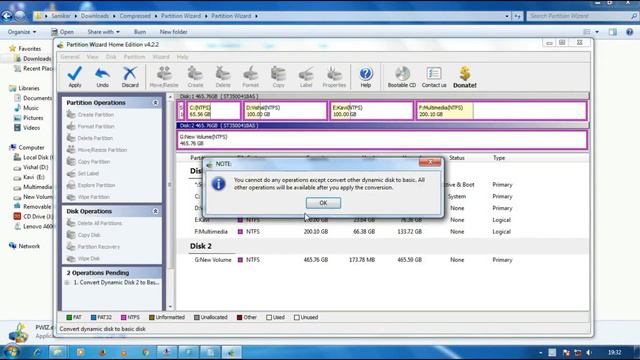Click the Copy toolbar icon
The image size is (640, 360).
(278, 74)
